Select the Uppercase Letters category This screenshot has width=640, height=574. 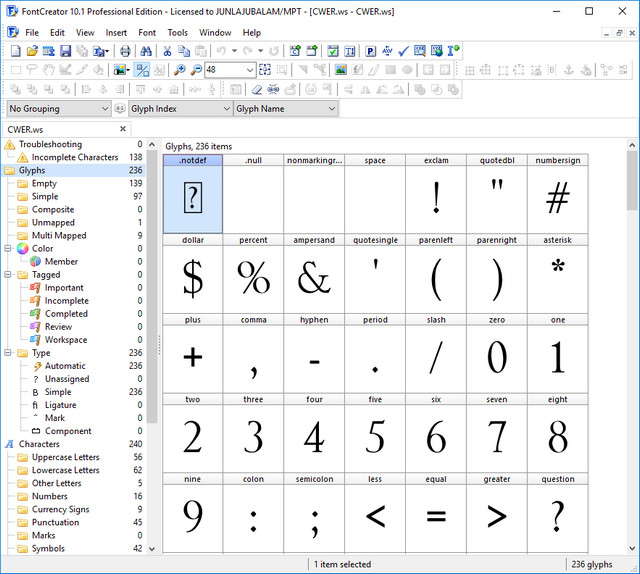65,457
